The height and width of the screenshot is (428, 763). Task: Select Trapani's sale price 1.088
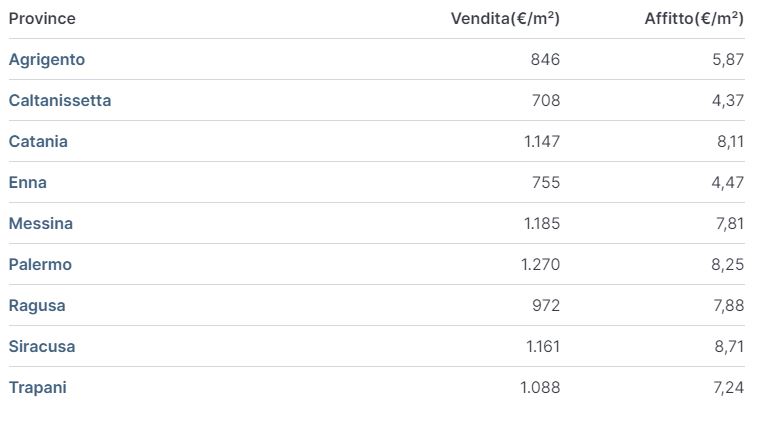[x=540, y=388]
